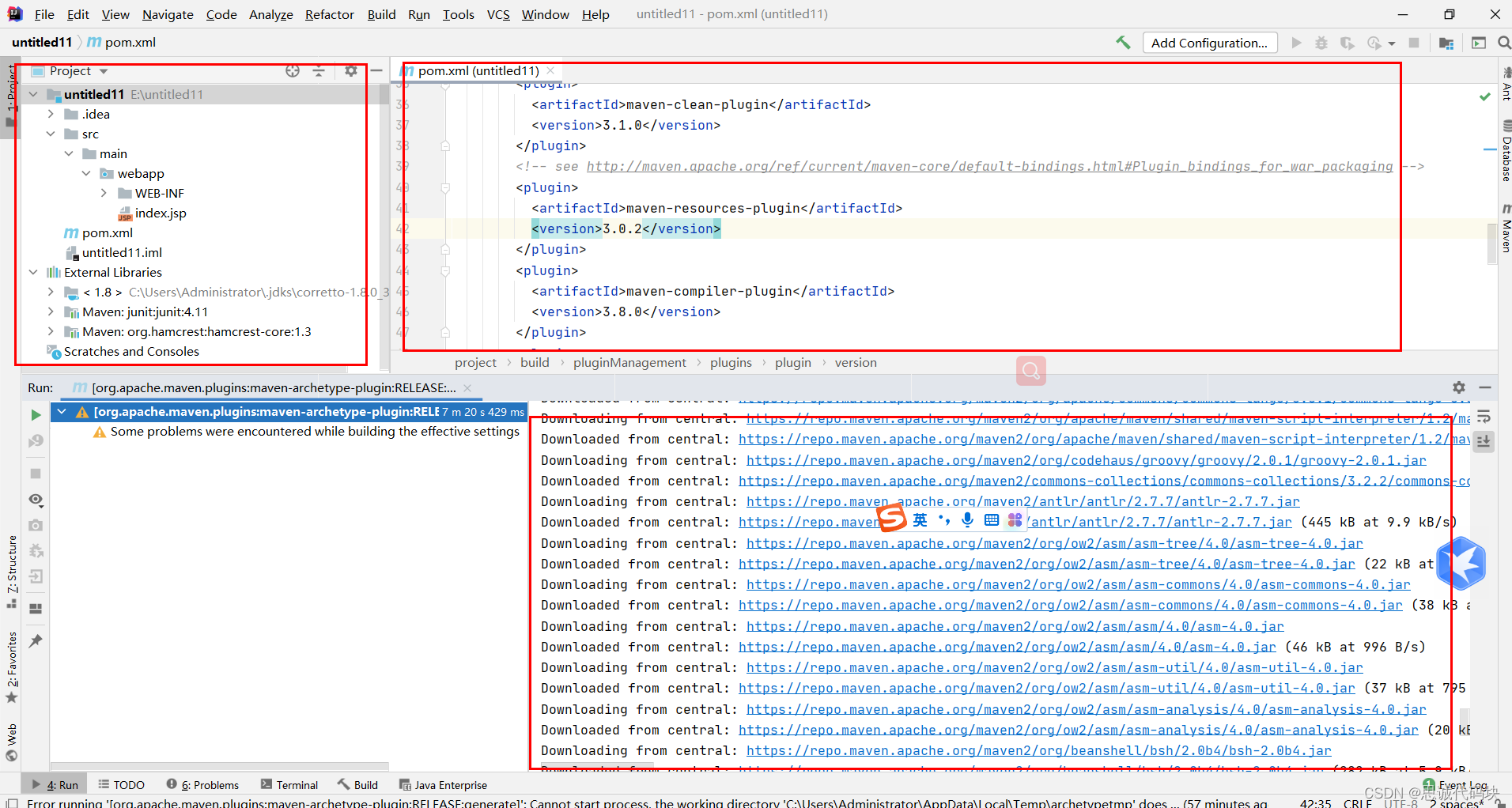Click the green Run arrow in top toolbar

[1296, 43]
